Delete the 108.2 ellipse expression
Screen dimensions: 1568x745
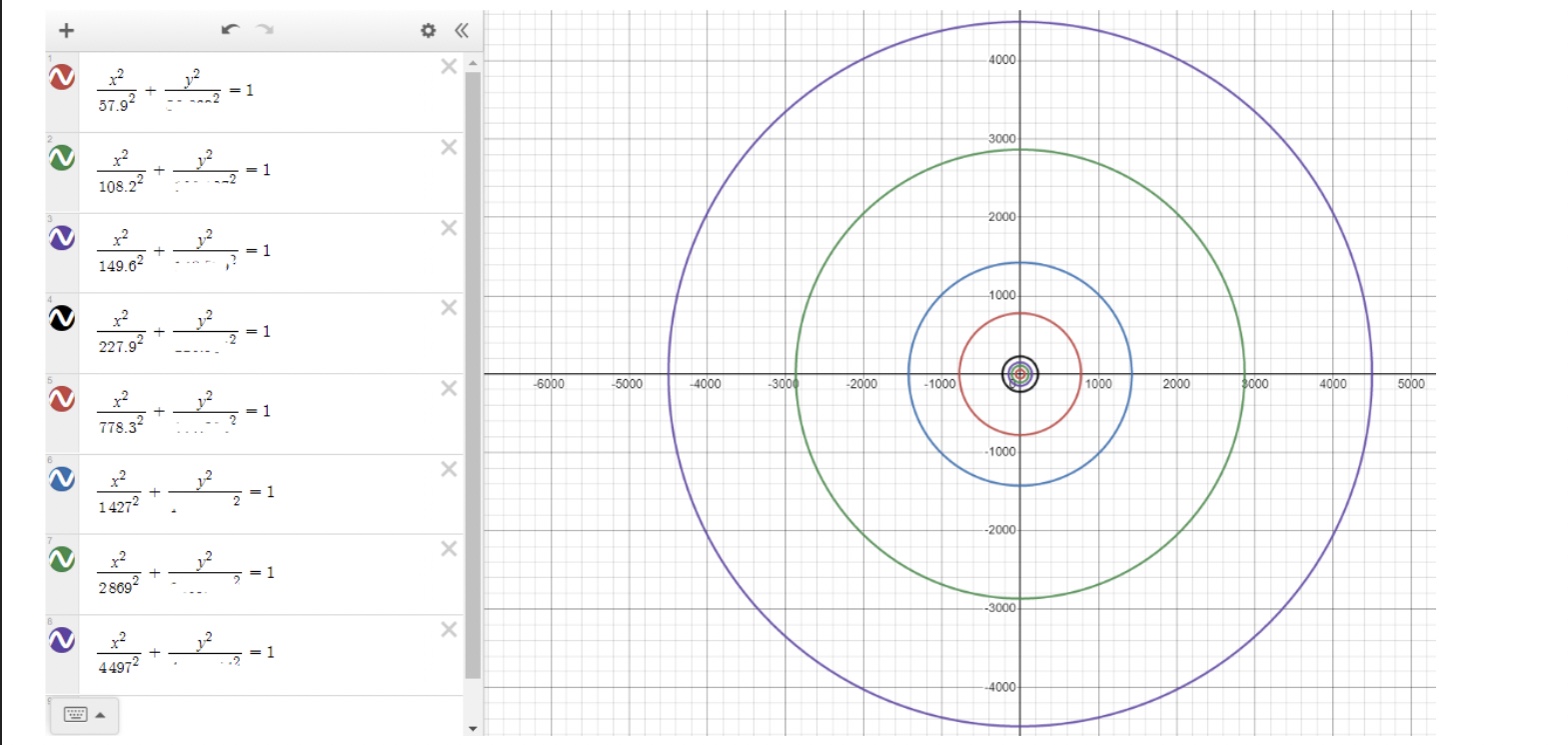tap(449, 147)
